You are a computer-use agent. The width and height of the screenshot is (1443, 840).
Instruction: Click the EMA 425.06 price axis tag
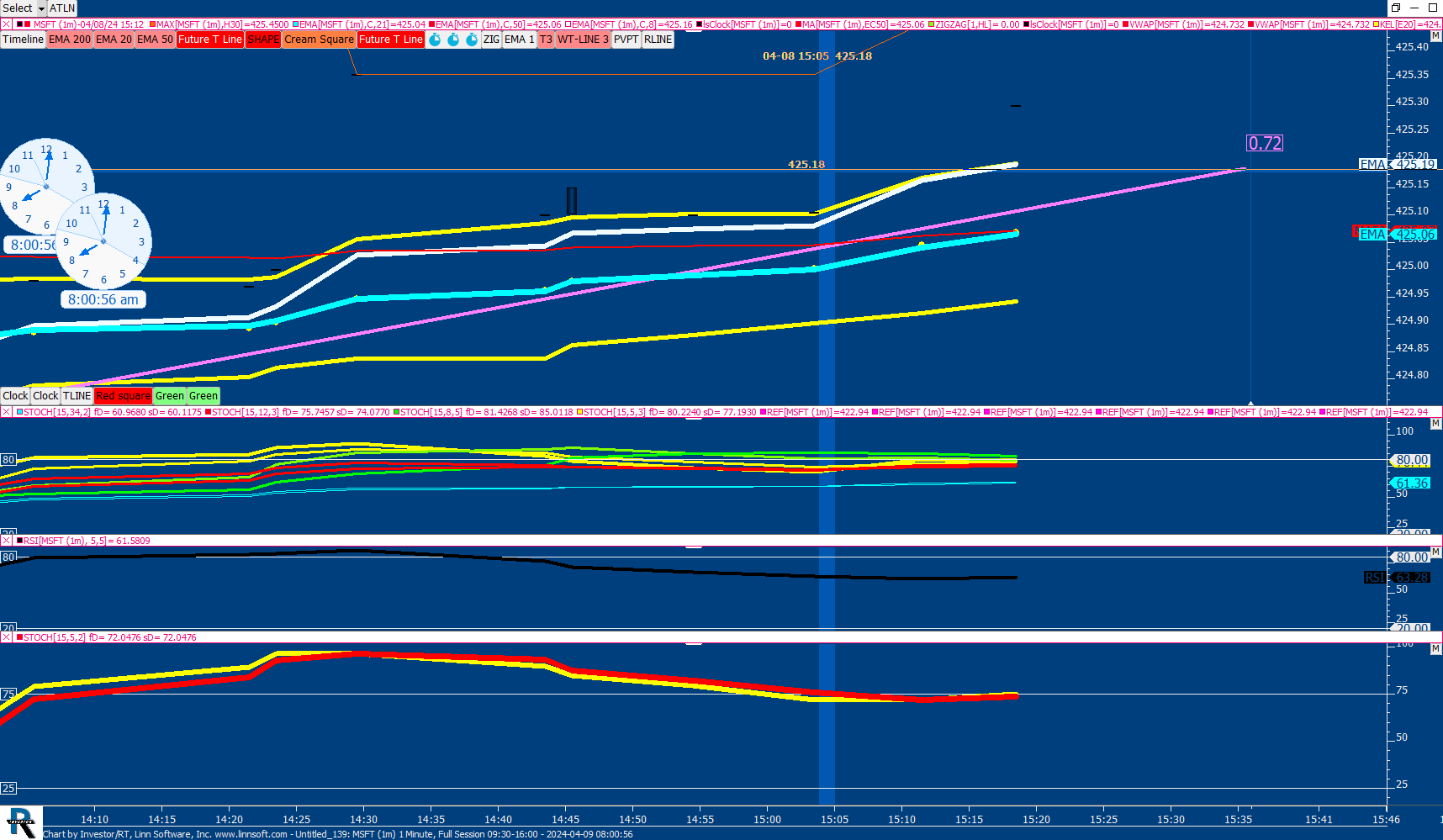pyautogui.click(x=1398, y=234)
